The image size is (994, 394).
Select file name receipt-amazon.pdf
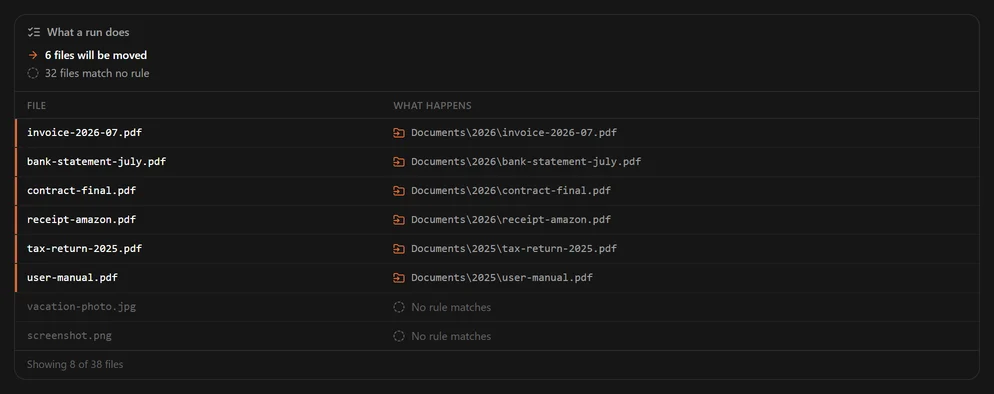tap(81, 220)
